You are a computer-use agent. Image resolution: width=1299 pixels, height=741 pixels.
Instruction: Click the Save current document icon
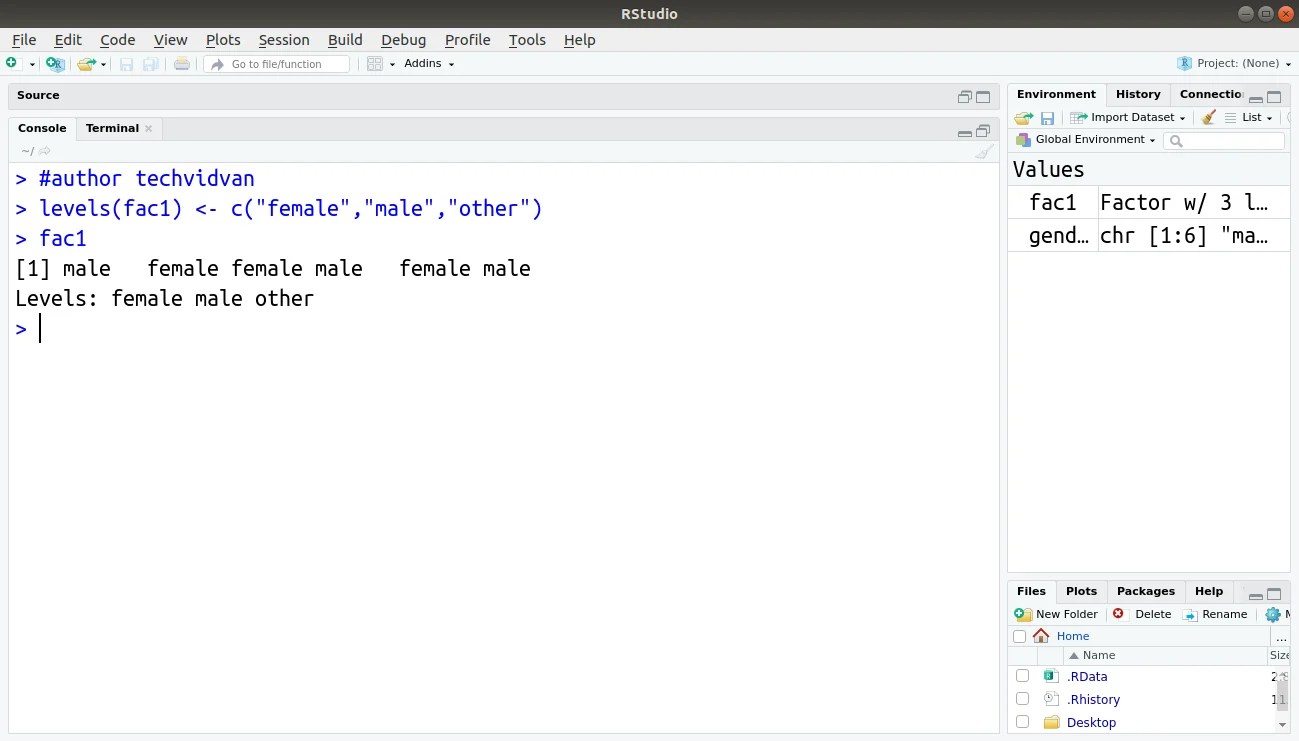(127, 64)
